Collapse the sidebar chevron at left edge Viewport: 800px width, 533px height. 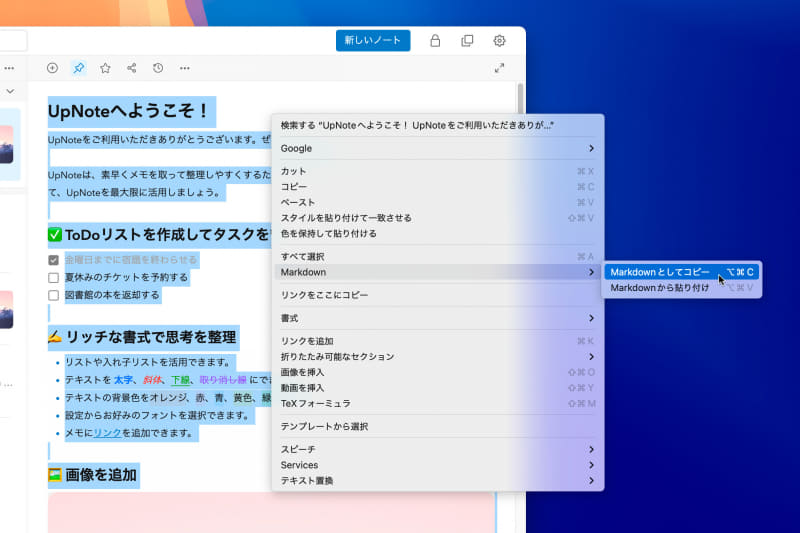coord(10,91)
